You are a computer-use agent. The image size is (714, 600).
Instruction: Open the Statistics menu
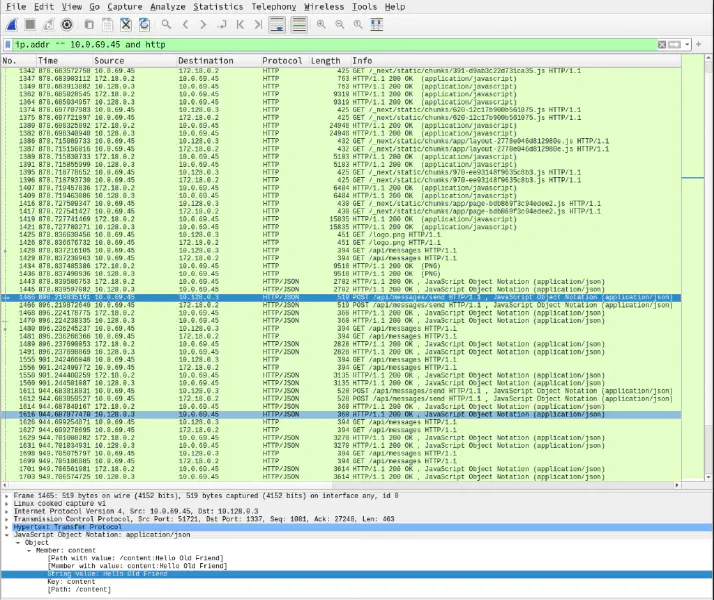[218, 6]
